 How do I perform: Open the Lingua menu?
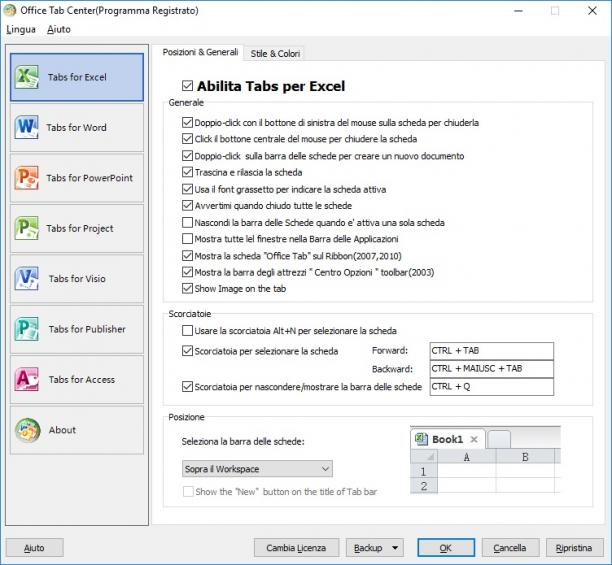click(21, 29)
